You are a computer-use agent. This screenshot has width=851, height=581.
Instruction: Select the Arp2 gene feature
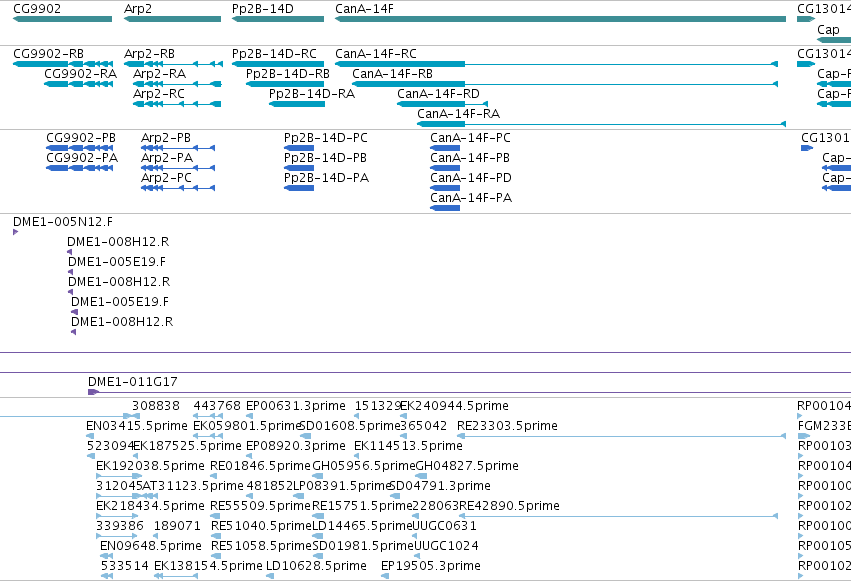point(173,19)
